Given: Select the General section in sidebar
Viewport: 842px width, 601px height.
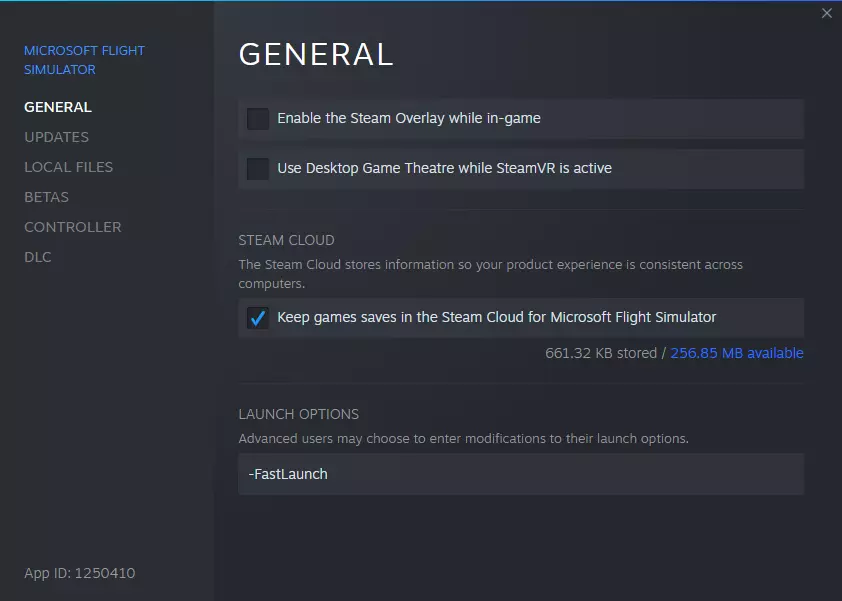Looking at the screenshot, I should click(x=58, y=107).
